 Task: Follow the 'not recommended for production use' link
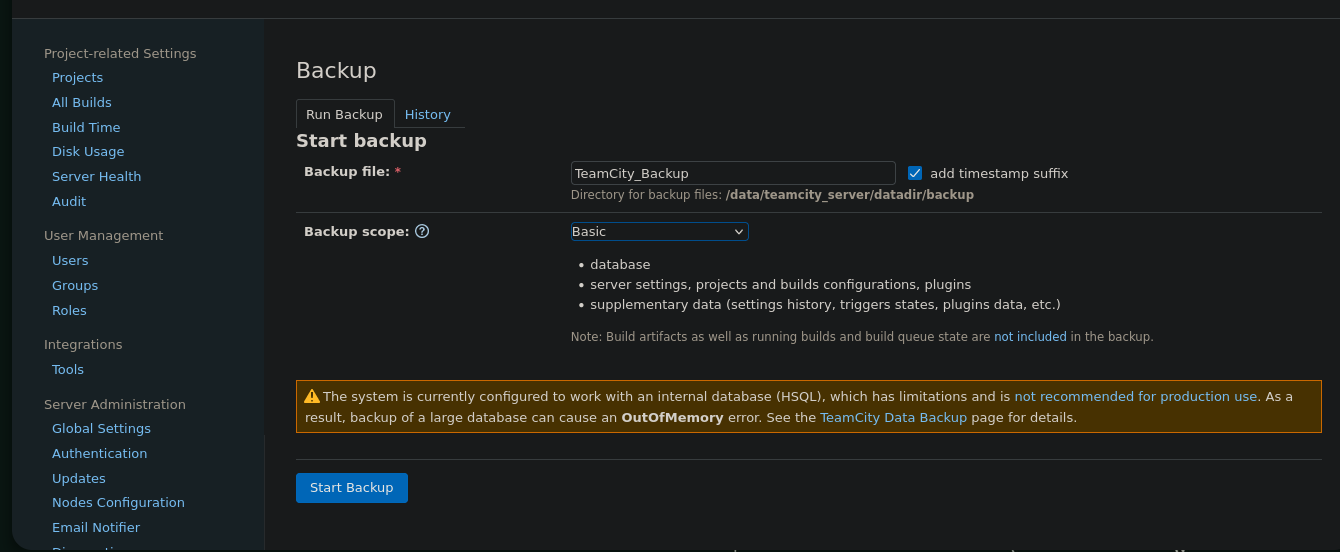pos(1135,396)
